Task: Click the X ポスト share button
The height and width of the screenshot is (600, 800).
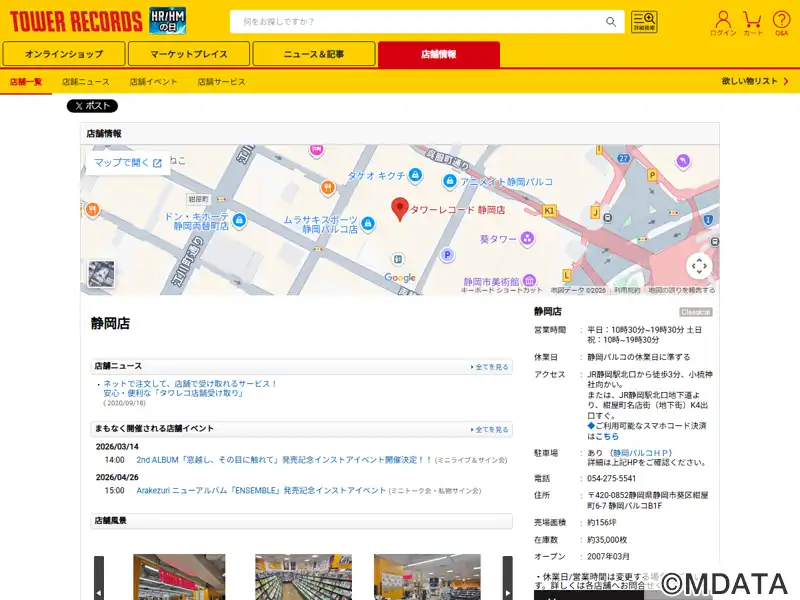Action: coord(92,106)
